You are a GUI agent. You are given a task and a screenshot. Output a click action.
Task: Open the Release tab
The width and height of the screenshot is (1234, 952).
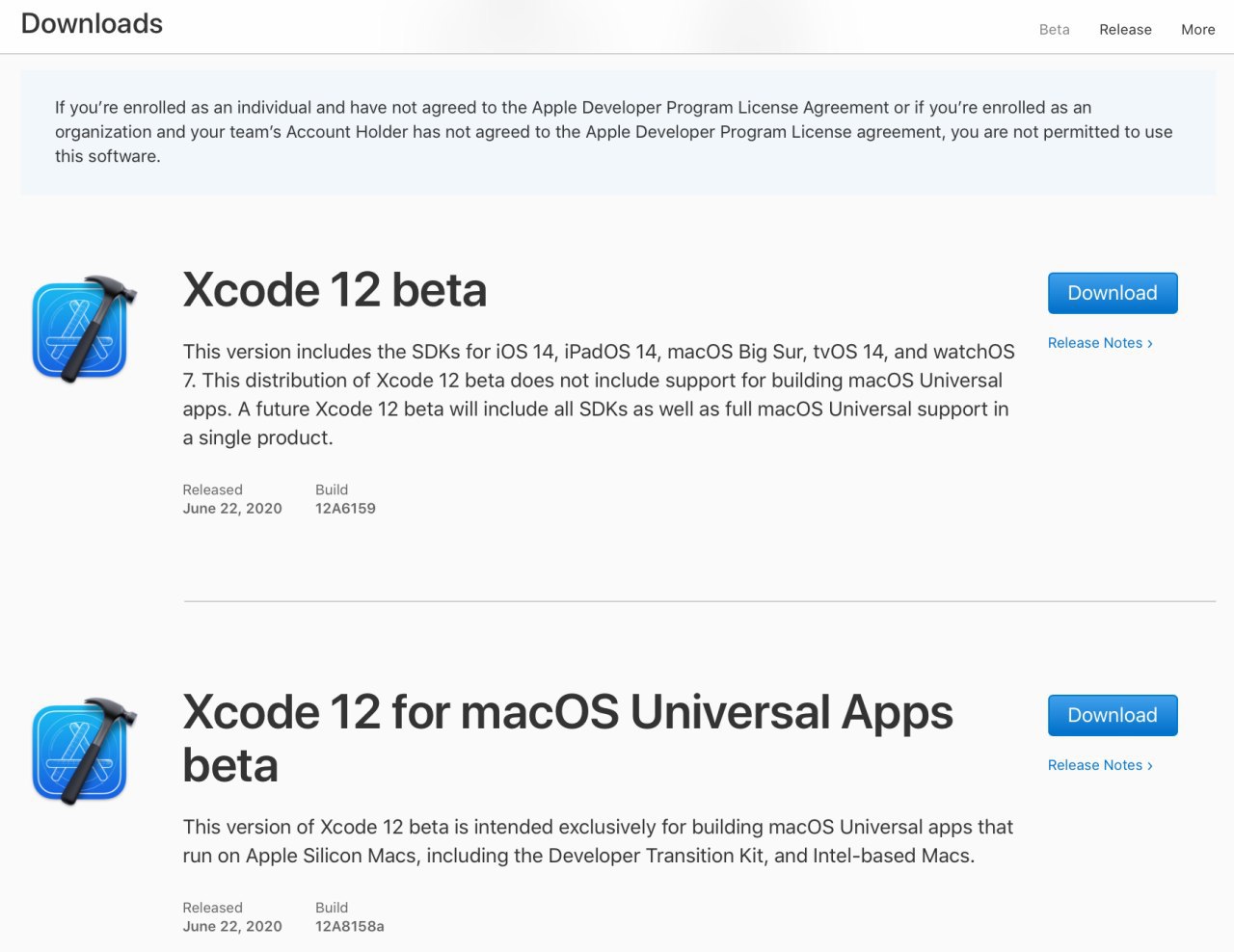click(x=1125, y=29)
